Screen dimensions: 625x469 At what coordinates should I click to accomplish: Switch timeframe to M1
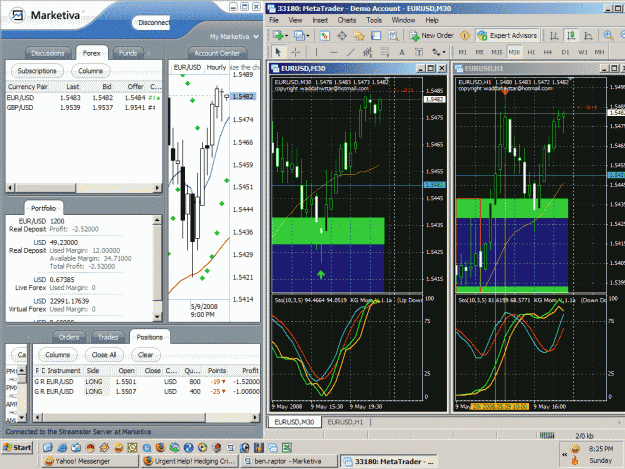coord(462,52)
